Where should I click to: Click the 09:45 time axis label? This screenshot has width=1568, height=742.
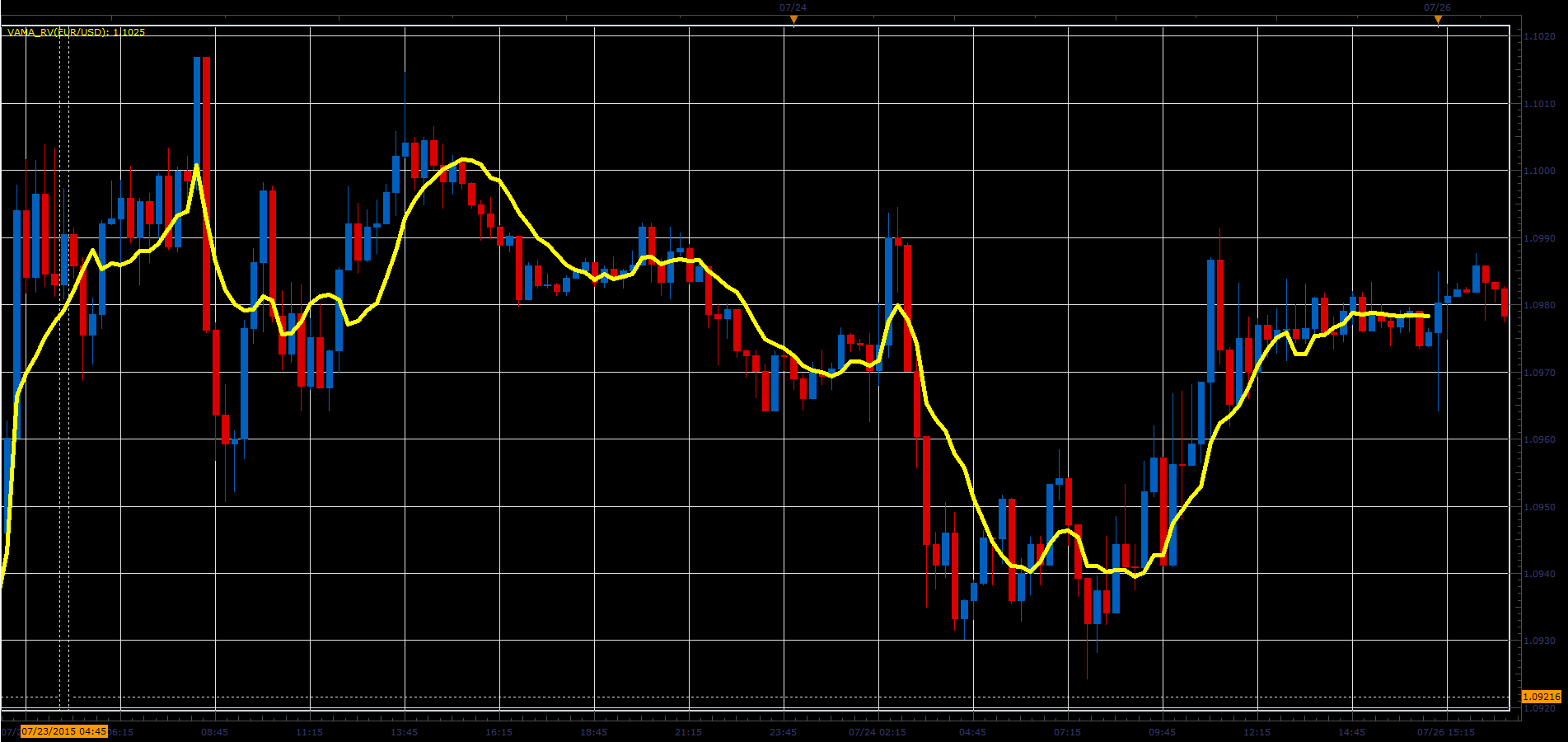tap(1162, 732)
